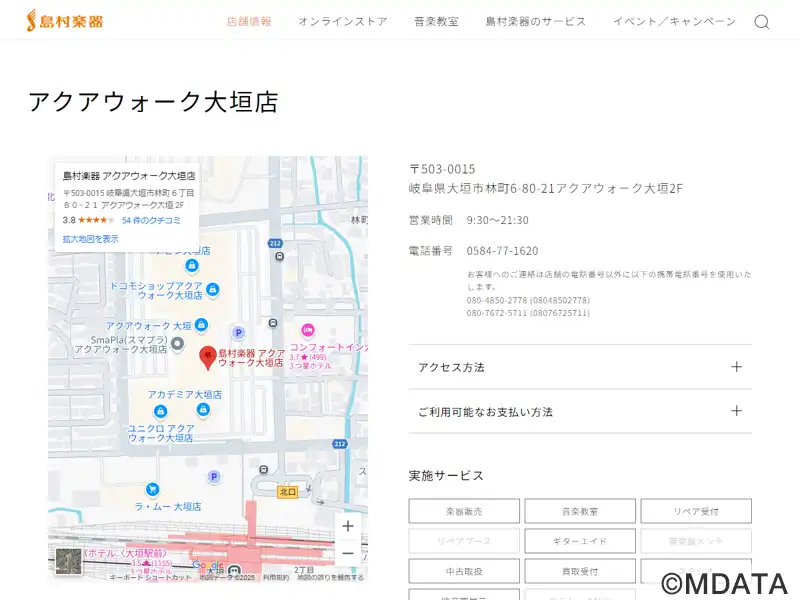
Task: Click the 島村楽器 logo
Action: tap(65, 21)
